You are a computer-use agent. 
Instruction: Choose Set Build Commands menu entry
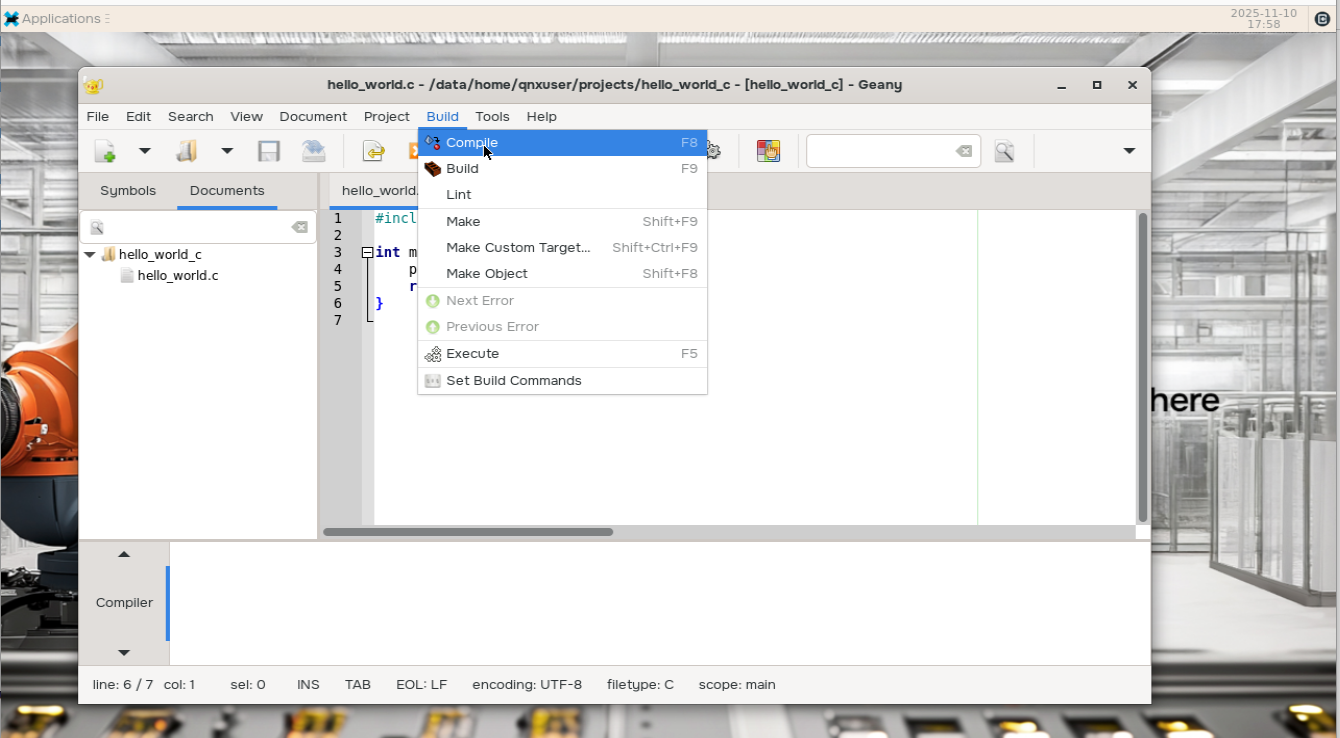[x=513, y=381]
